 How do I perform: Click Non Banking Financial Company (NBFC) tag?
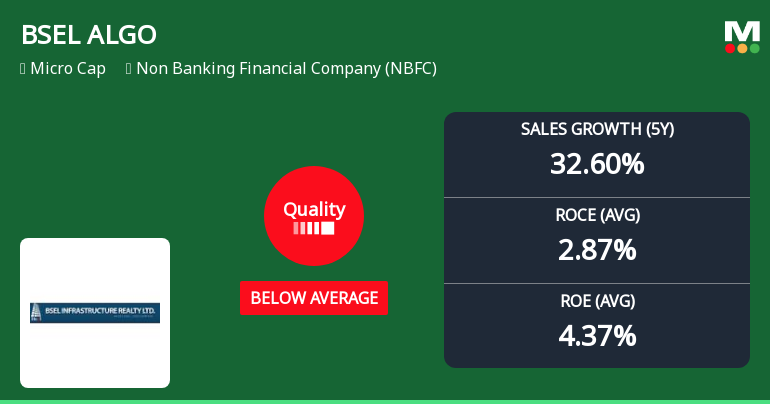pyautogui.click(x=286, y=69)
